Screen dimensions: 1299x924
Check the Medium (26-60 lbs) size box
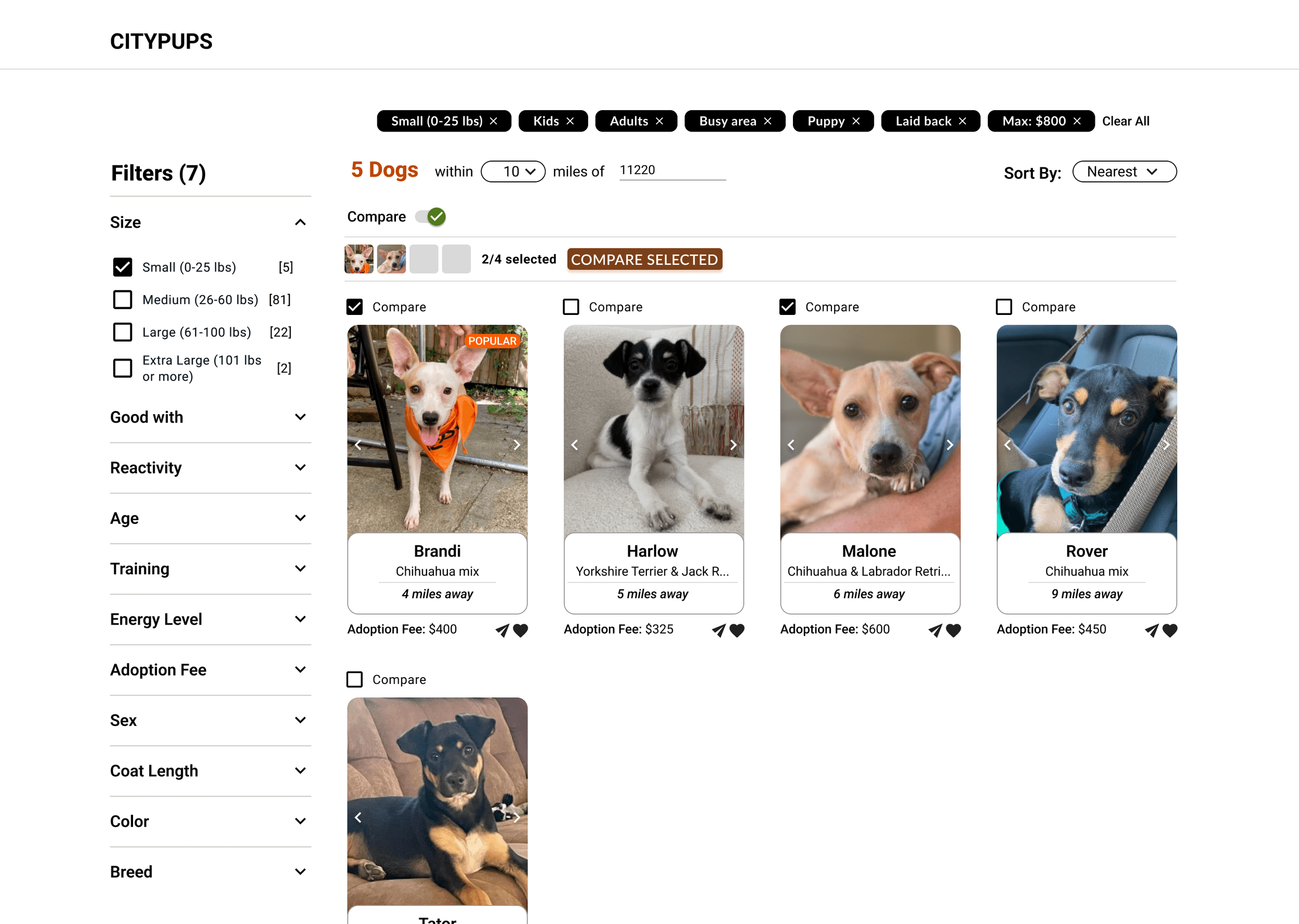(x=122, y=299)
